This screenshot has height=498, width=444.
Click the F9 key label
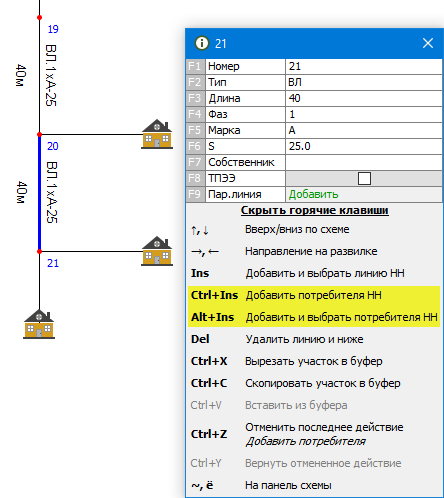(195, 194)
